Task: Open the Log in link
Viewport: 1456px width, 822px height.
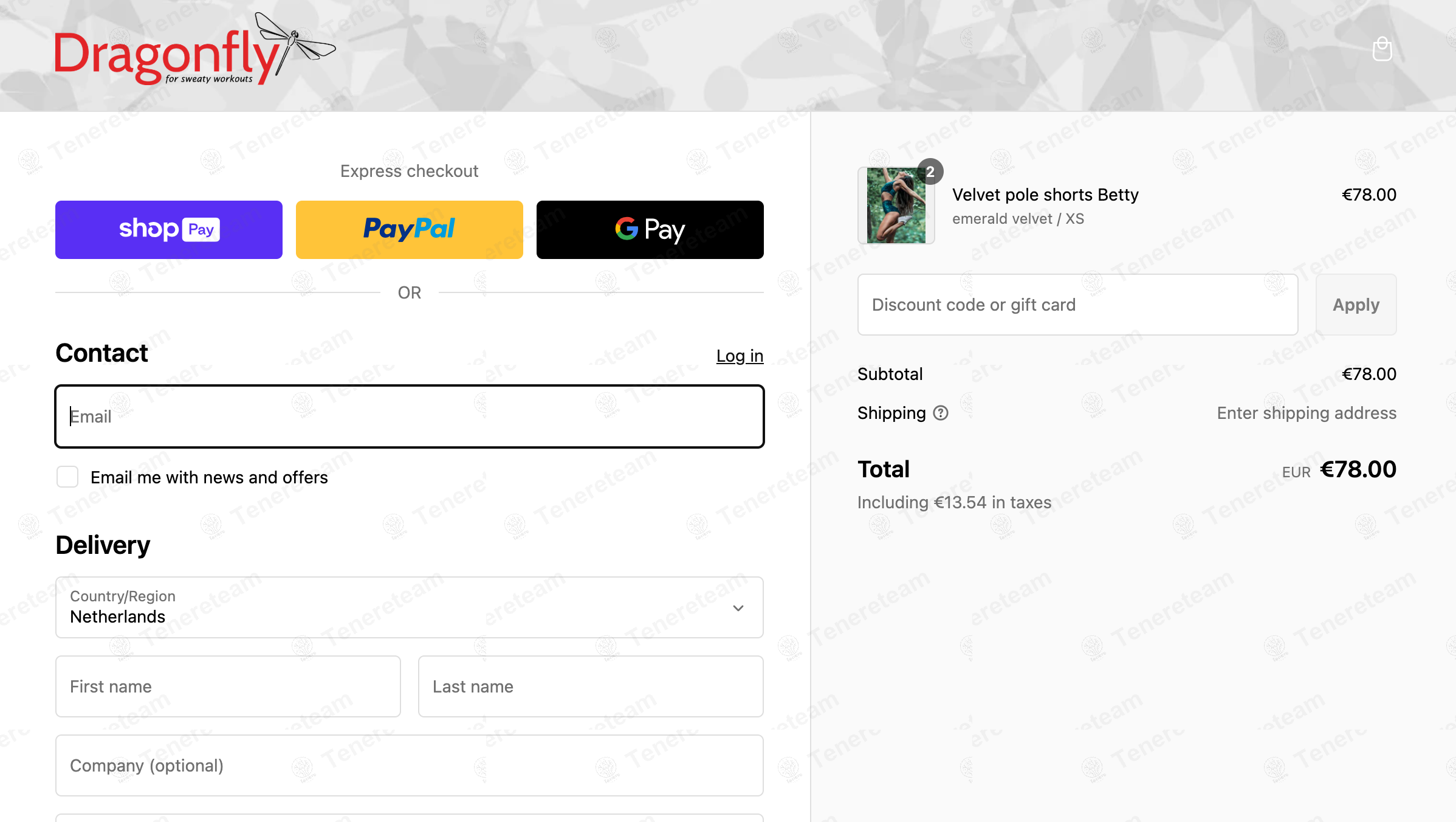Action: click(740, 356)
